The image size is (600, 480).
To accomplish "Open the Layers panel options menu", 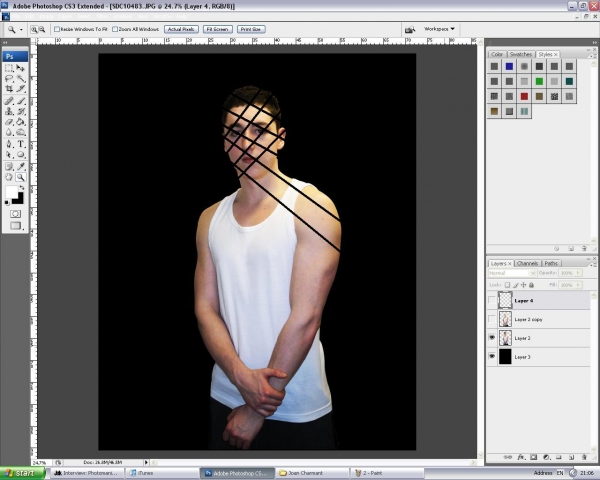I will 592,264.
